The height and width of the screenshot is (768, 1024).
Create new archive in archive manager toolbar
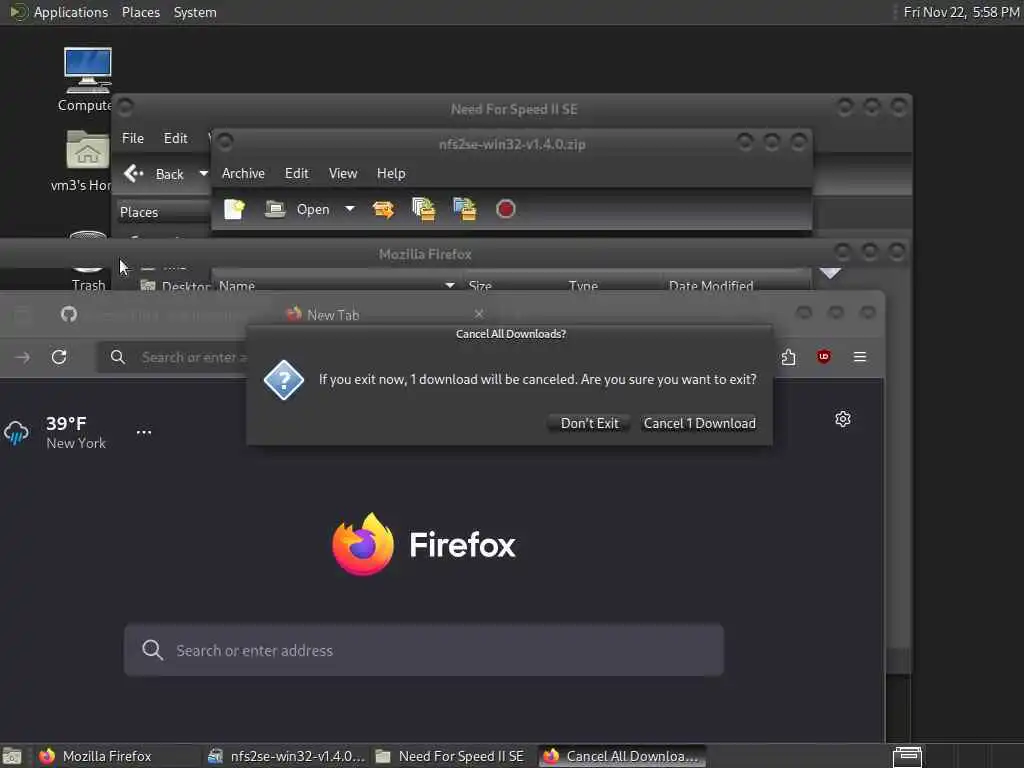[x=234, y=209]
